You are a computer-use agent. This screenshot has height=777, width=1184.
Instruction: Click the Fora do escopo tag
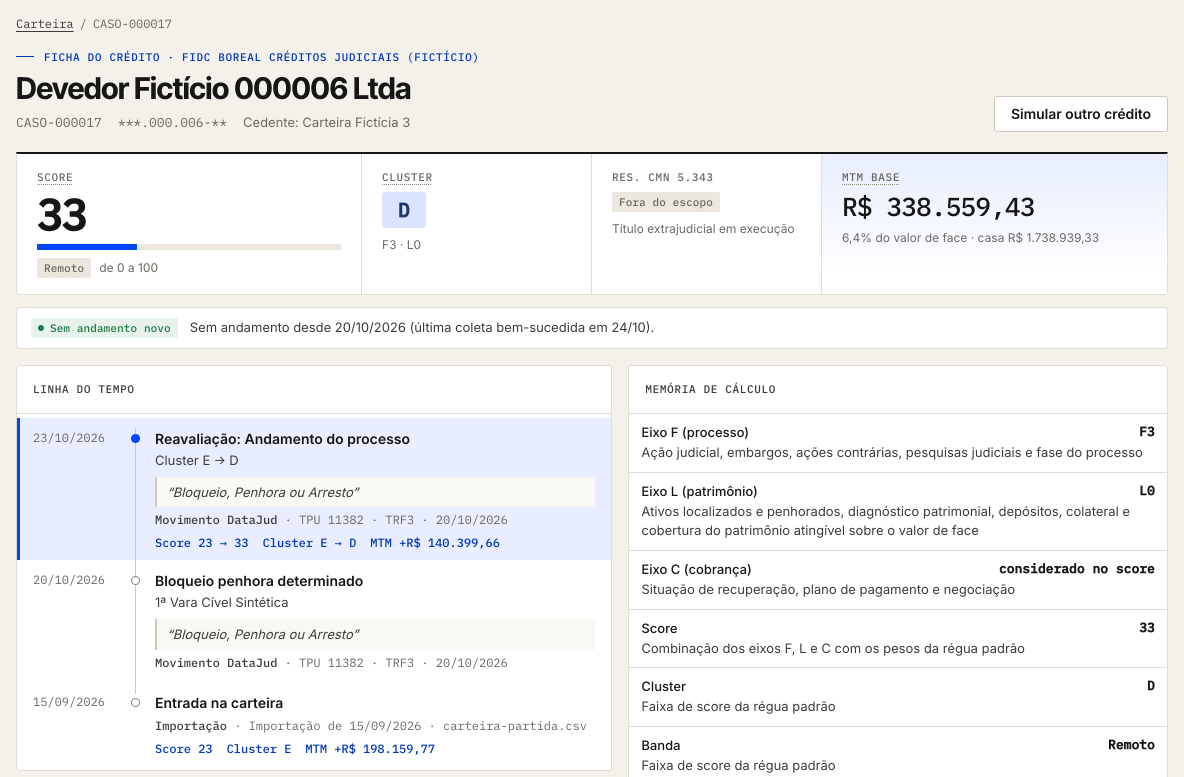666,202
